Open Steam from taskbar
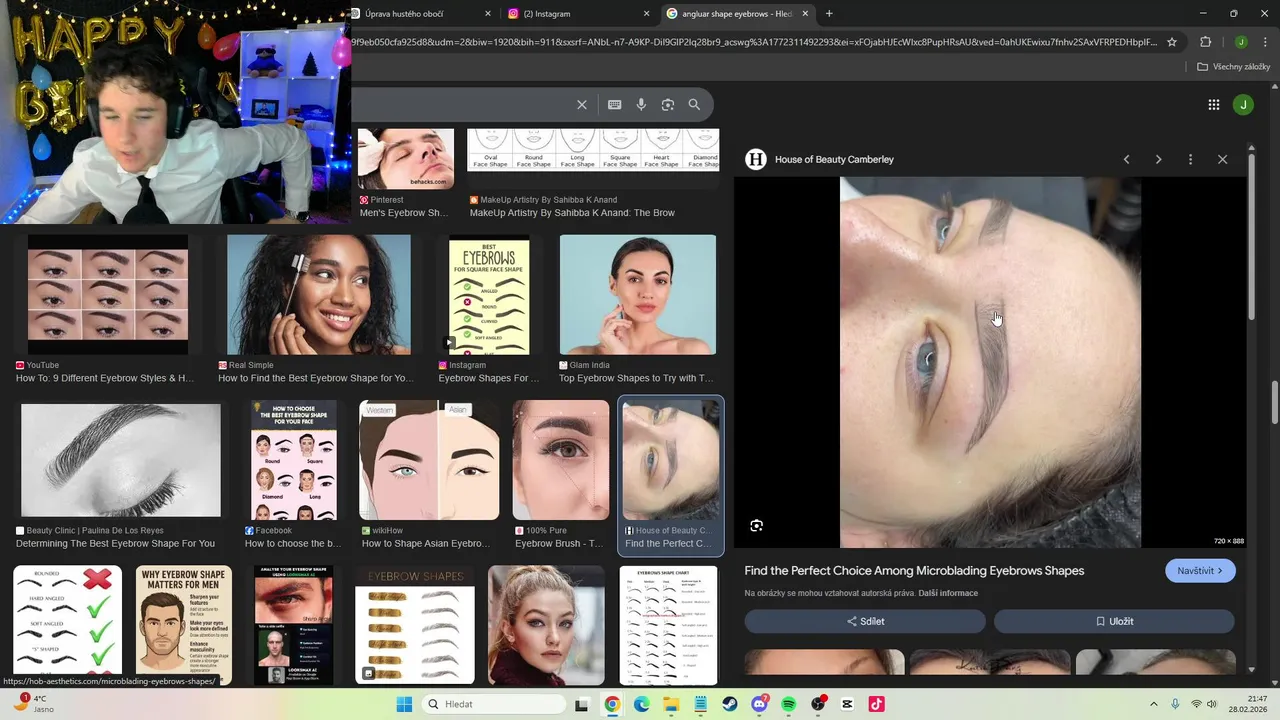 click(730, 704)
